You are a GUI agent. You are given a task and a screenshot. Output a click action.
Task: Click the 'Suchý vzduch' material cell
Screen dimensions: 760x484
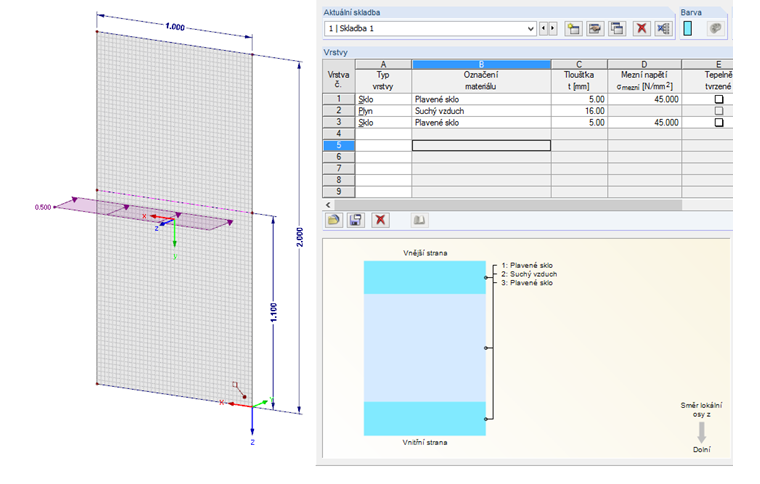pyautogui.click(x=481, y=111)
